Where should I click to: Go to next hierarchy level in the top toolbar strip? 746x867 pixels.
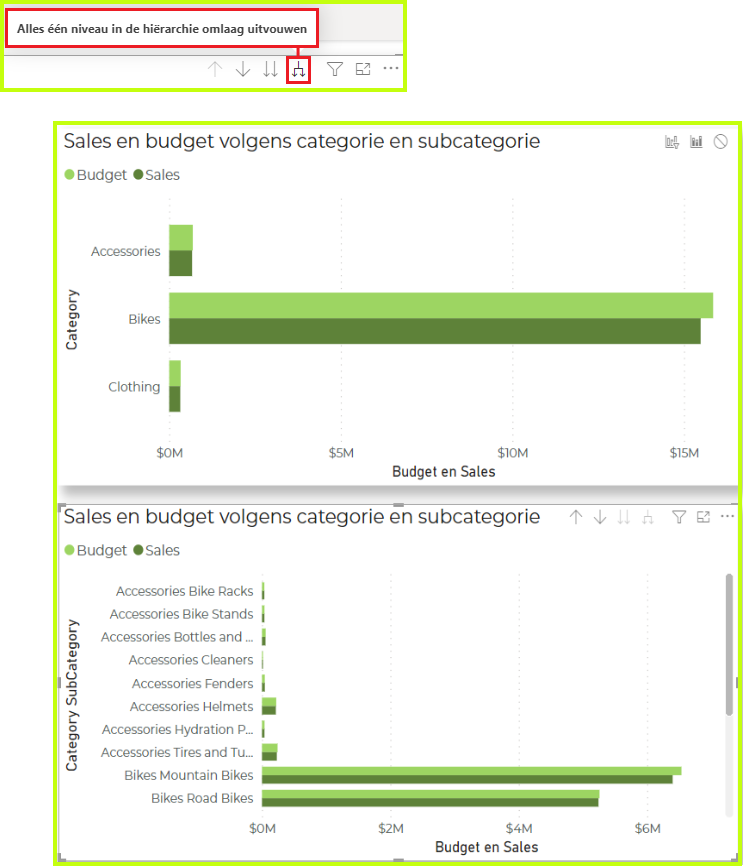pyautogui.click(x=270, y=70)
